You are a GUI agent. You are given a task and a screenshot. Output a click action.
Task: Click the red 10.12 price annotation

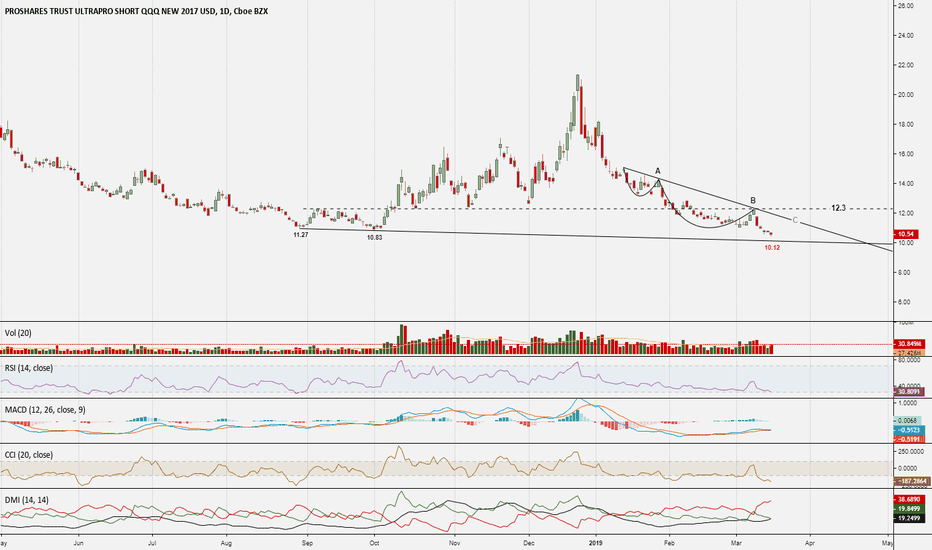(x=772, y=247)
